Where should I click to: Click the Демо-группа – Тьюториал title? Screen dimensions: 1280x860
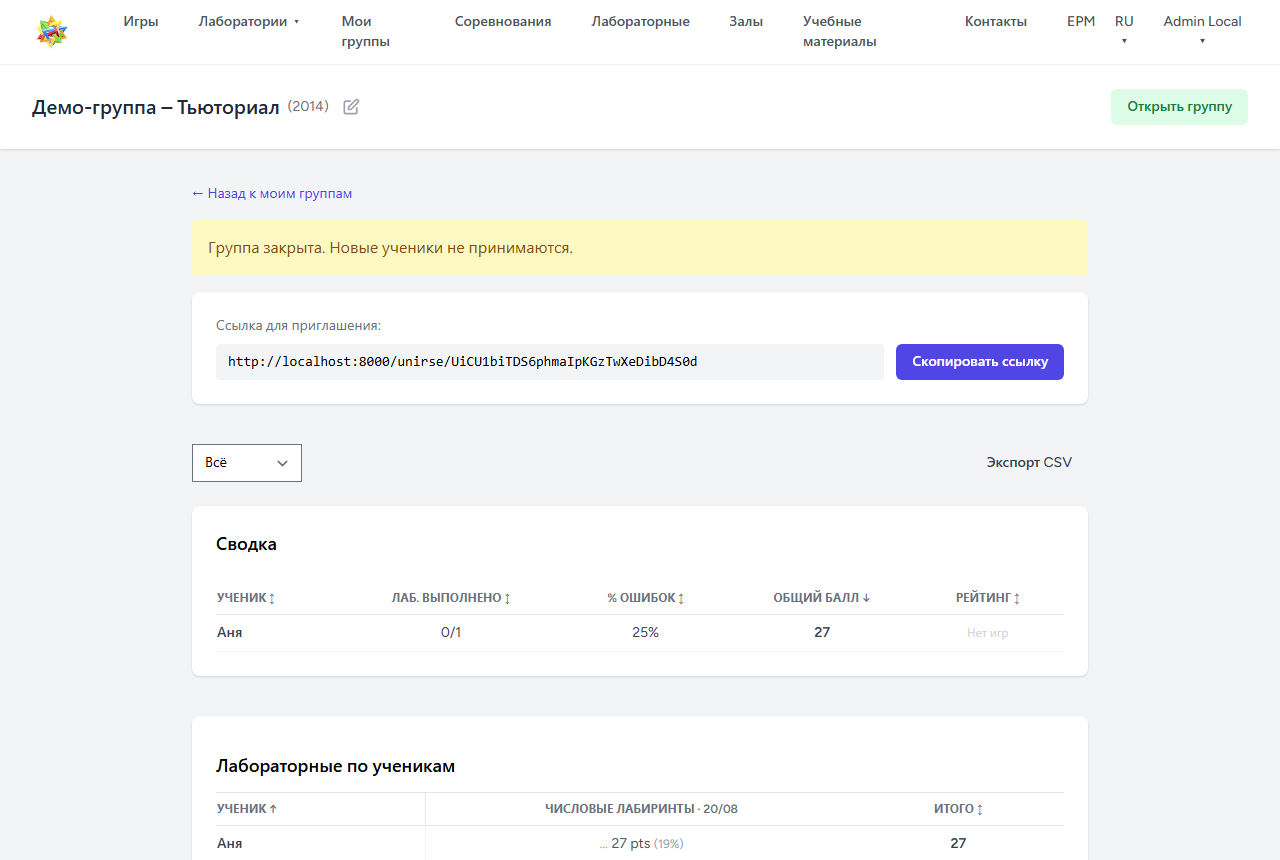(x=156, y=107)
